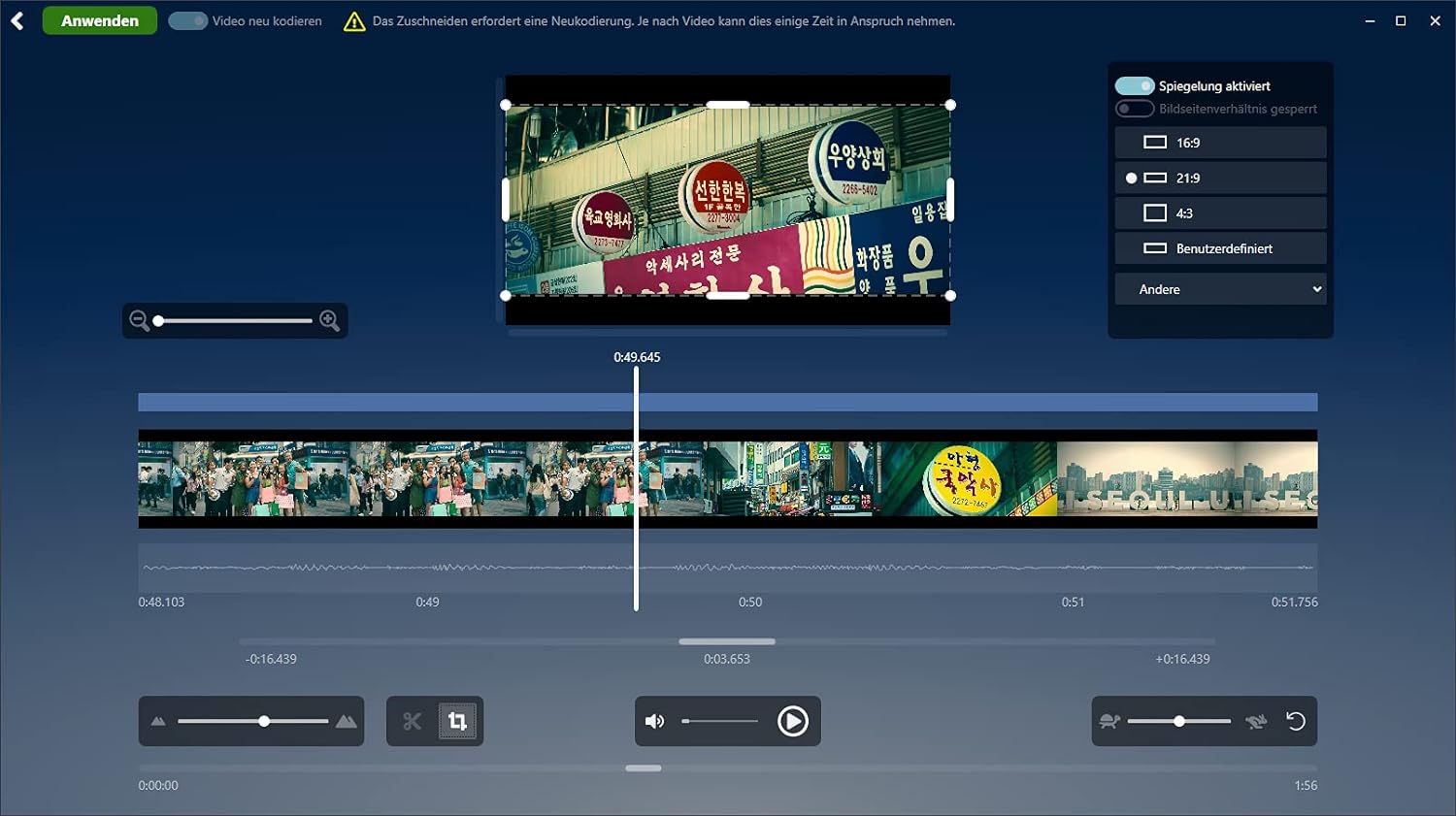Select the crop tool icon

point(457,721)
